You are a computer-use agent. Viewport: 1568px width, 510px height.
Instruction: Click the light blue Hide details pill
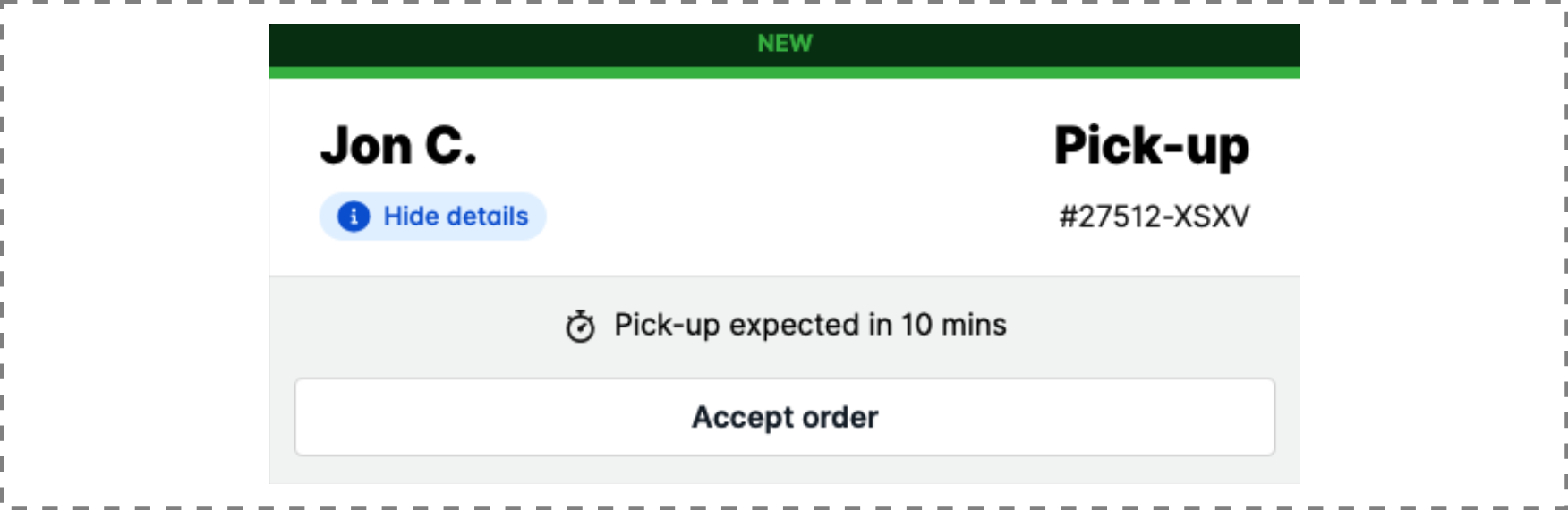point(433,217)
